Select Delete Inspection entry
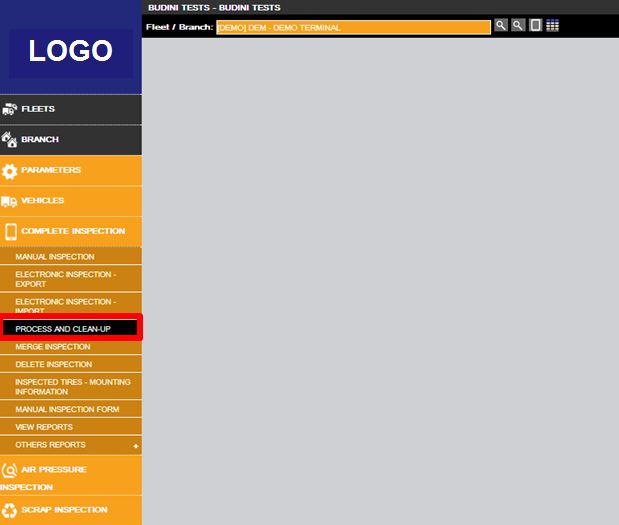This screenshot has width=619, height=525. tap(53, 365)
